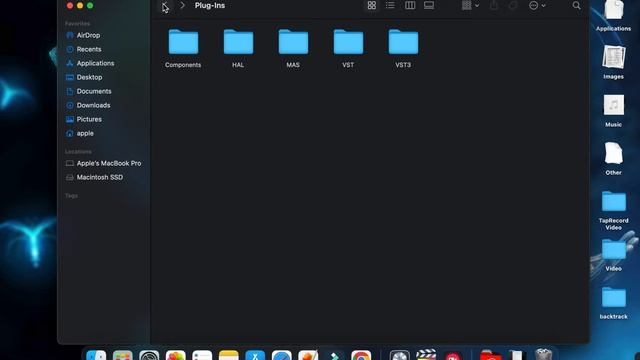Open Notes from the Dock

[229, 355]
